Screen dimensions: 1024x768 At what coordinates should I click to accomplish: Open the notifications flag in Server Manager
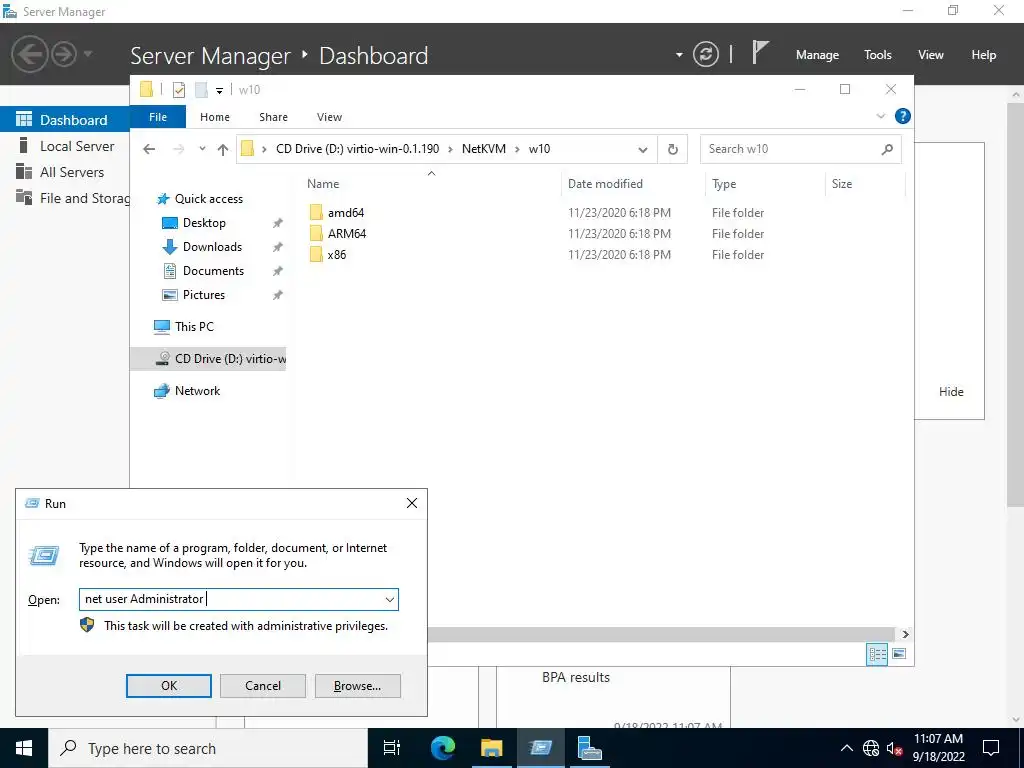pyautogui.click(x=760, y=52)
